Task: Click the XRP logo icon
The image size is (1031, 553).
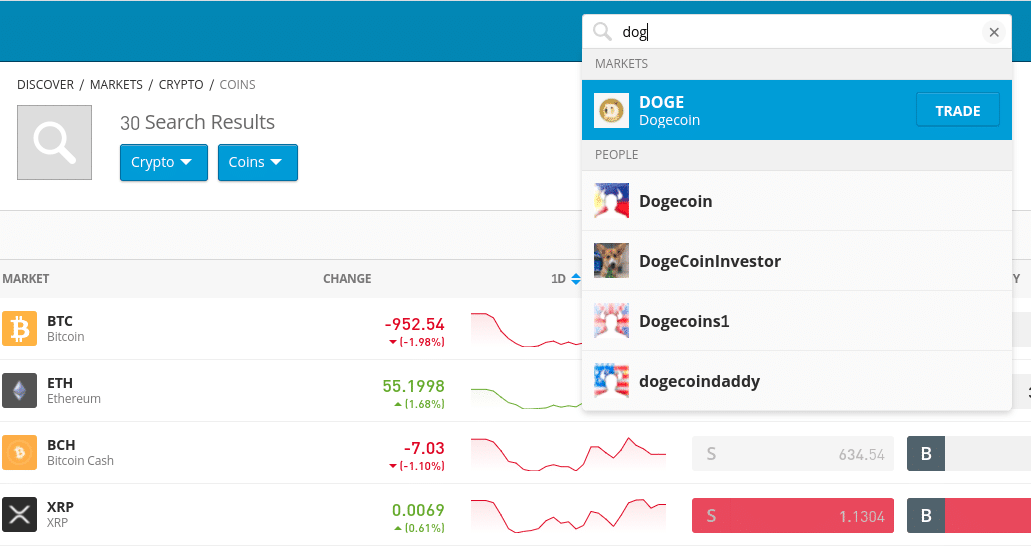Action: coord(20,514)
